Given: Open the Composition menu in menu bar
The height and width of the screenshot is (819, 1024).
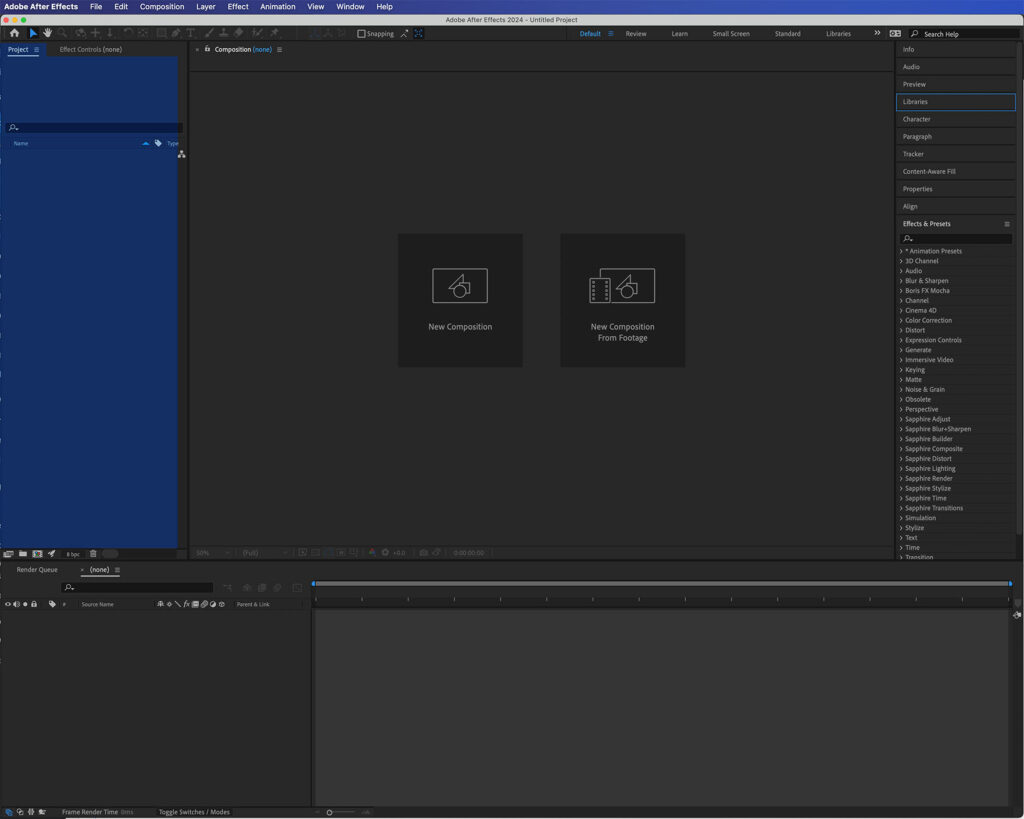Looking at the screenshot, I should (x=162, y=7).
